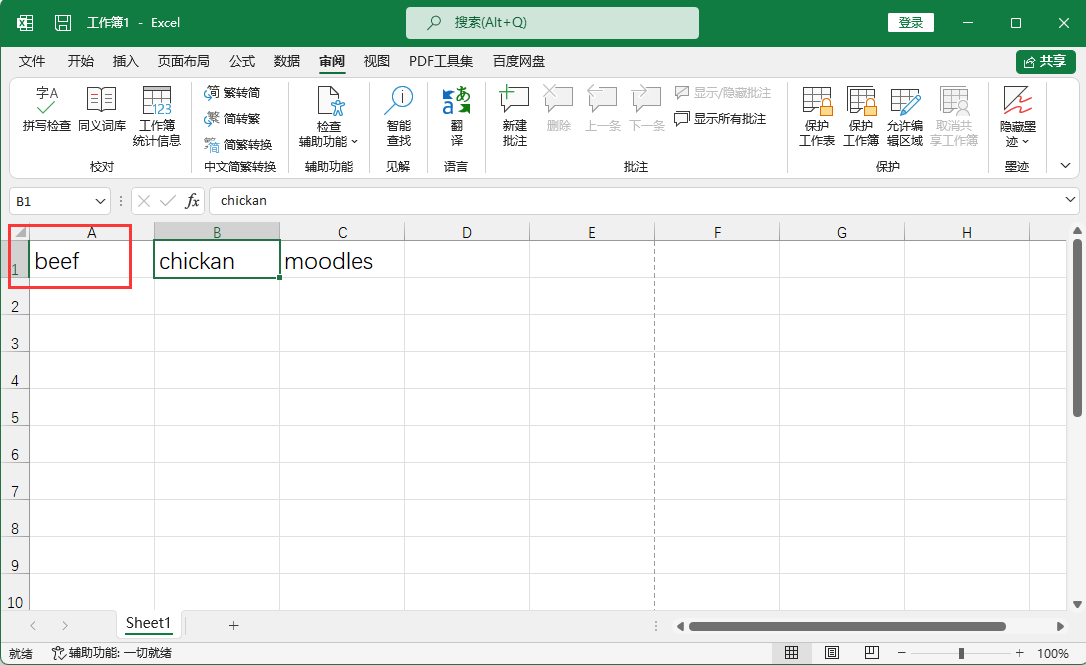
Task: Go to 上一条 previous comment
Action: point(603,109)
